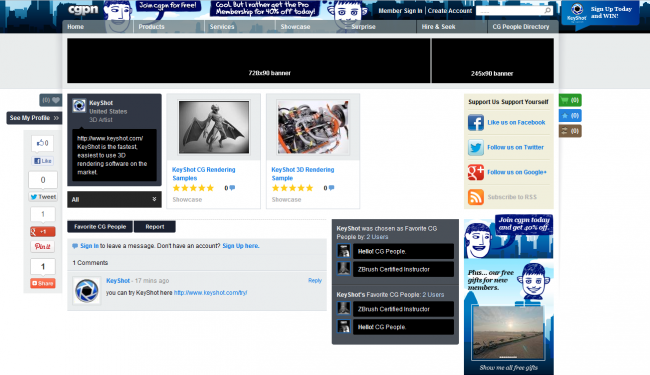Screen dimensions: 650x375
Task: Open the Sign Up here link
Action: pos(240,246)
